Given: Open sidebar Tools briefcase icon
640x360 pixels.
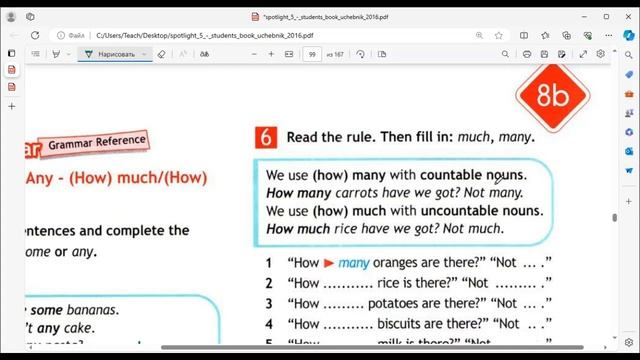Looking at the screenshot, I should tap(629, 94).
